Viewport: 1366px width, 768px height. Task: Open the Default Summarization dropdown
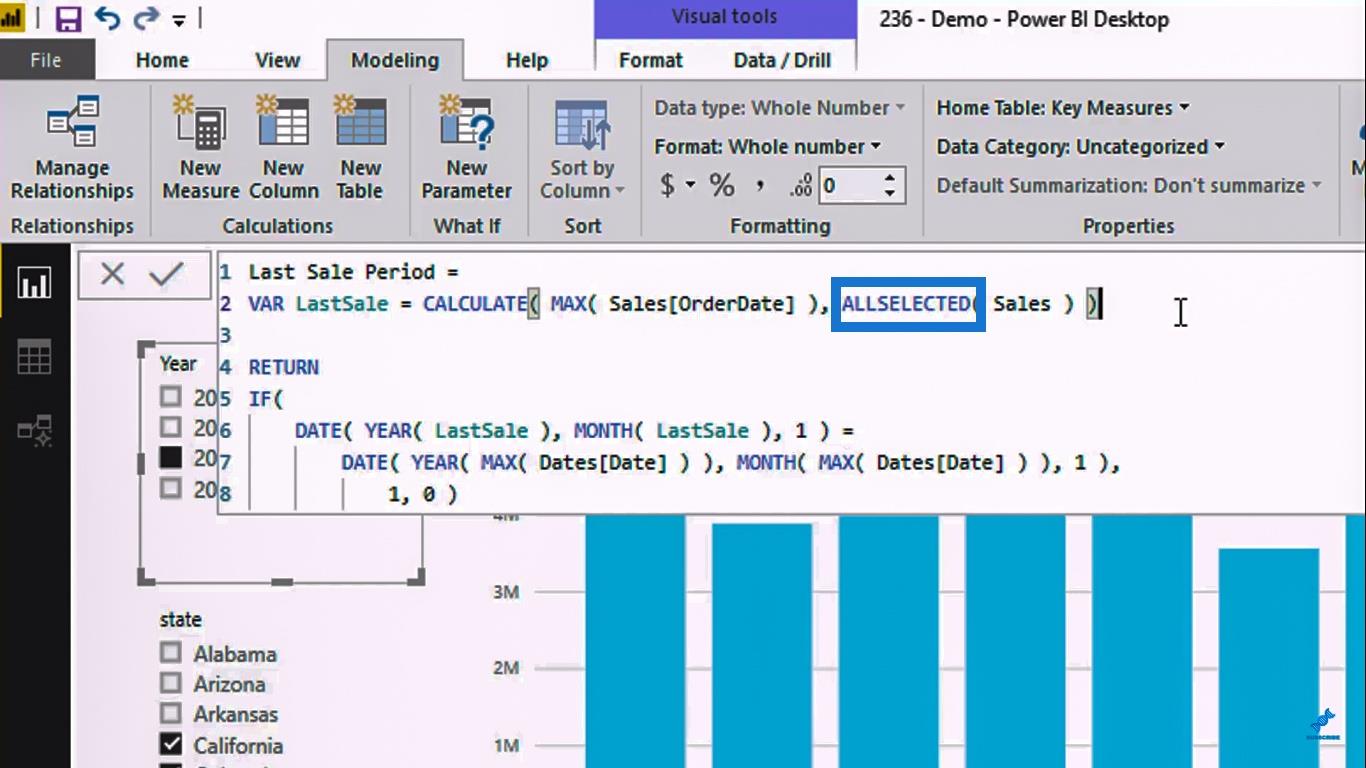(1129, 186)
